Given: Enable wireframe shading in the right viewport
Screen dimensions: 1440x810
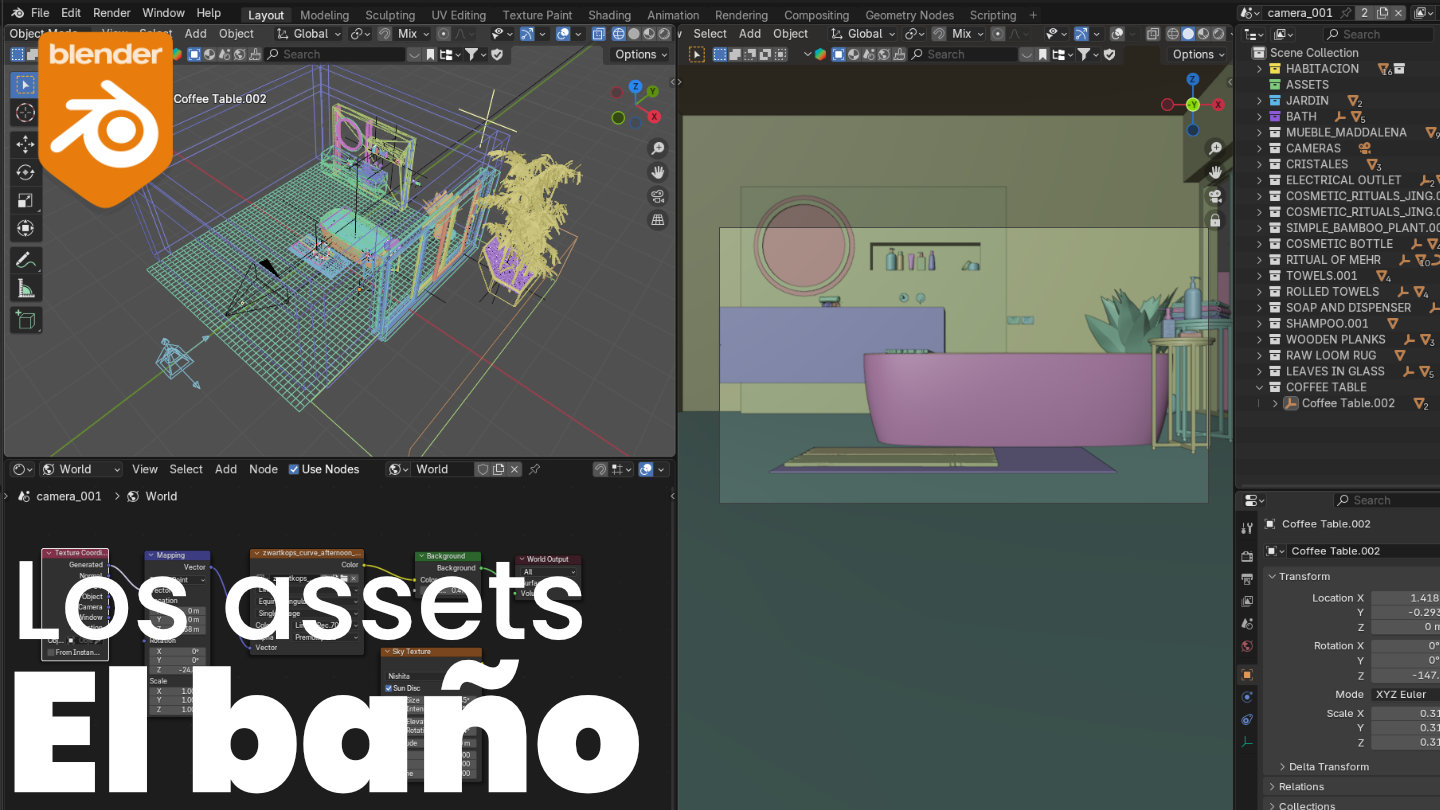Looking at the screenshot, I should (1171, 33).
